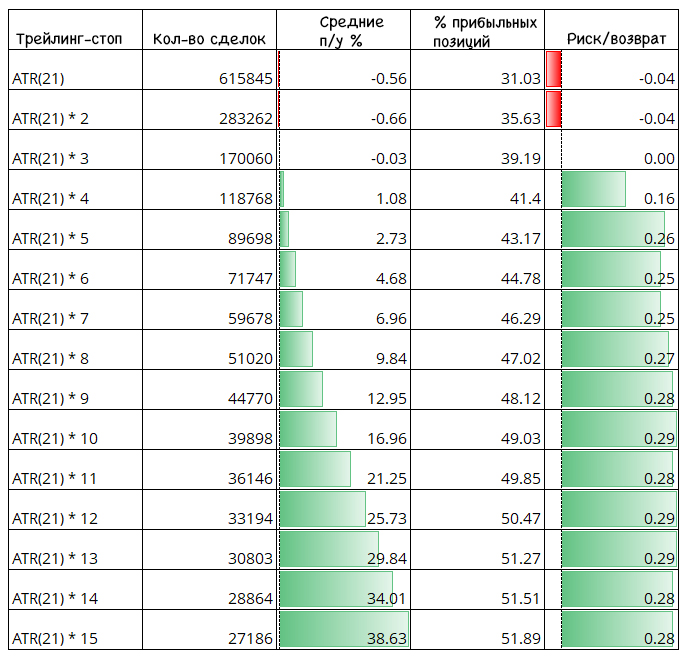Select the 9.84 average profit cell

[x=343, y=350]
